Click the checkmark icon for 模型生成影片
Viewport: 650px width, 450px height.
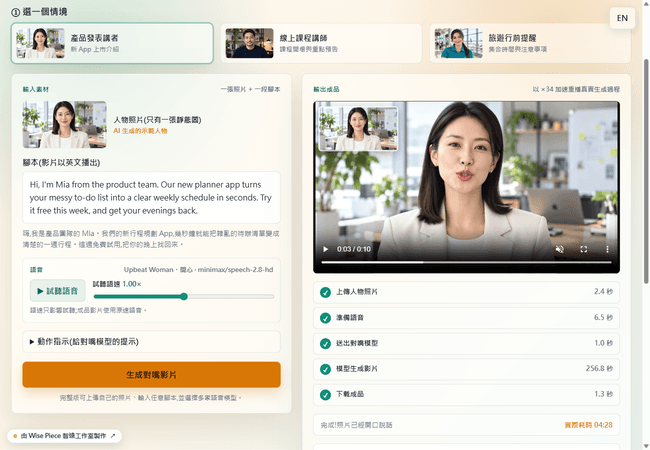point(325,369)
